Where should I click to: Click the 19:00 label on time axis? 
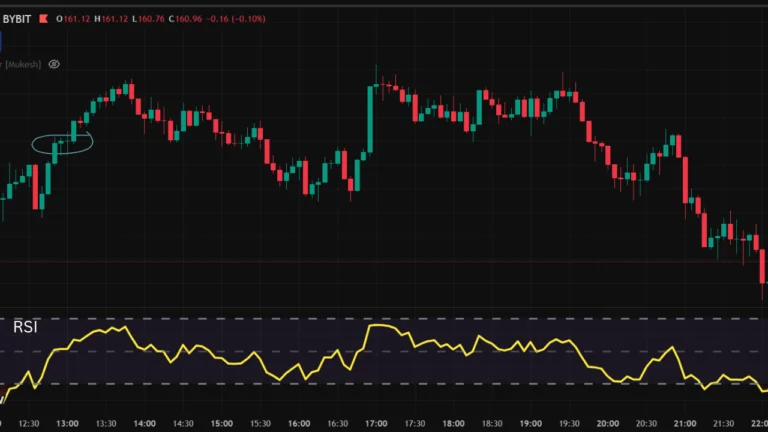point(530,423)
